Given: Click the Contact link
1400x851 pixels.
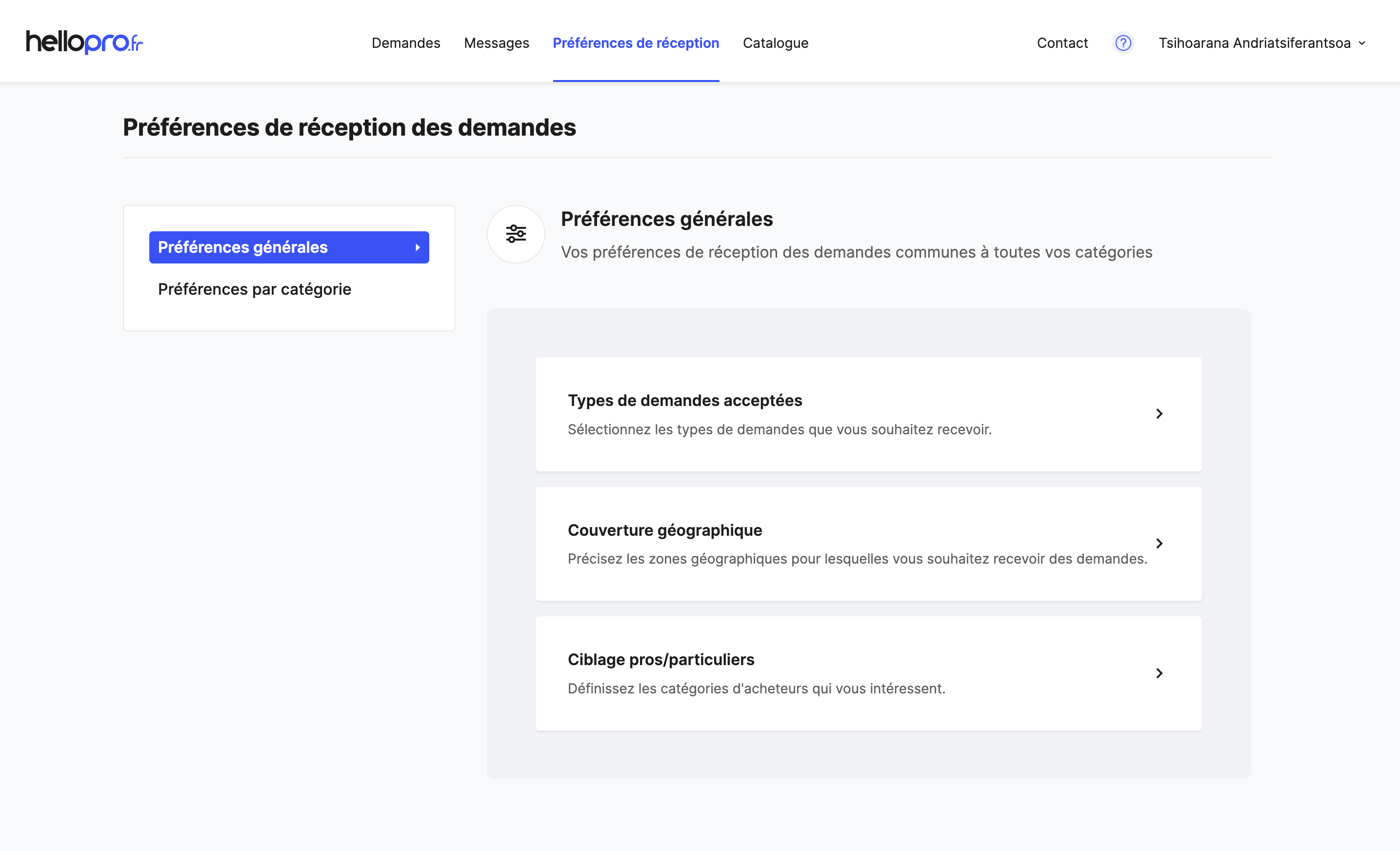Looking at the screenshot, I should coord(1062,42).
